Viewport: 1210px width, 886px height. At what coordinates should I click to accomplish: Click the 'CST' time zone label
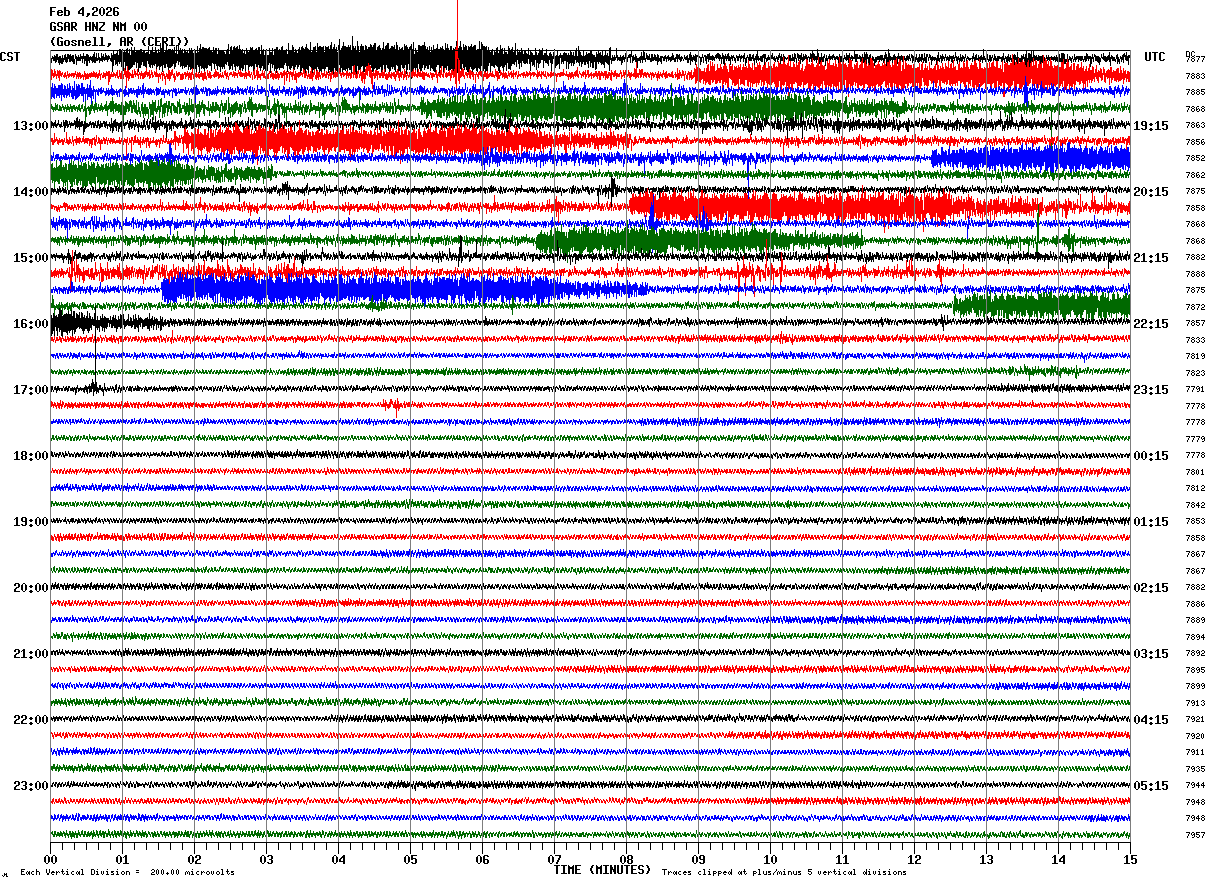10,57
